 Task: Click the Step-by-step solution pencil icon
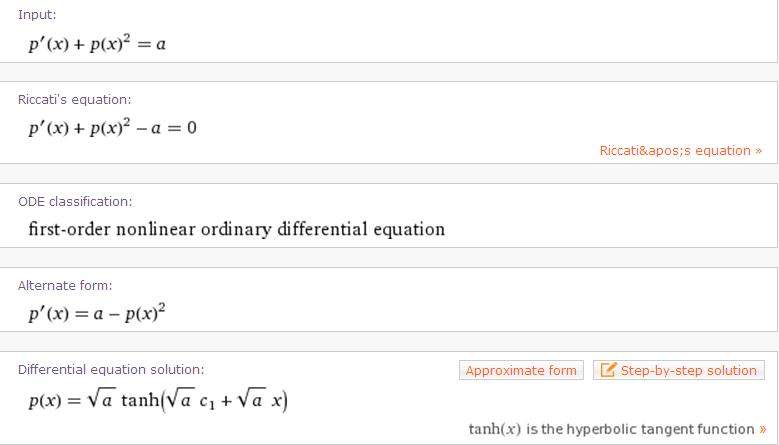[x=608, y=370]
